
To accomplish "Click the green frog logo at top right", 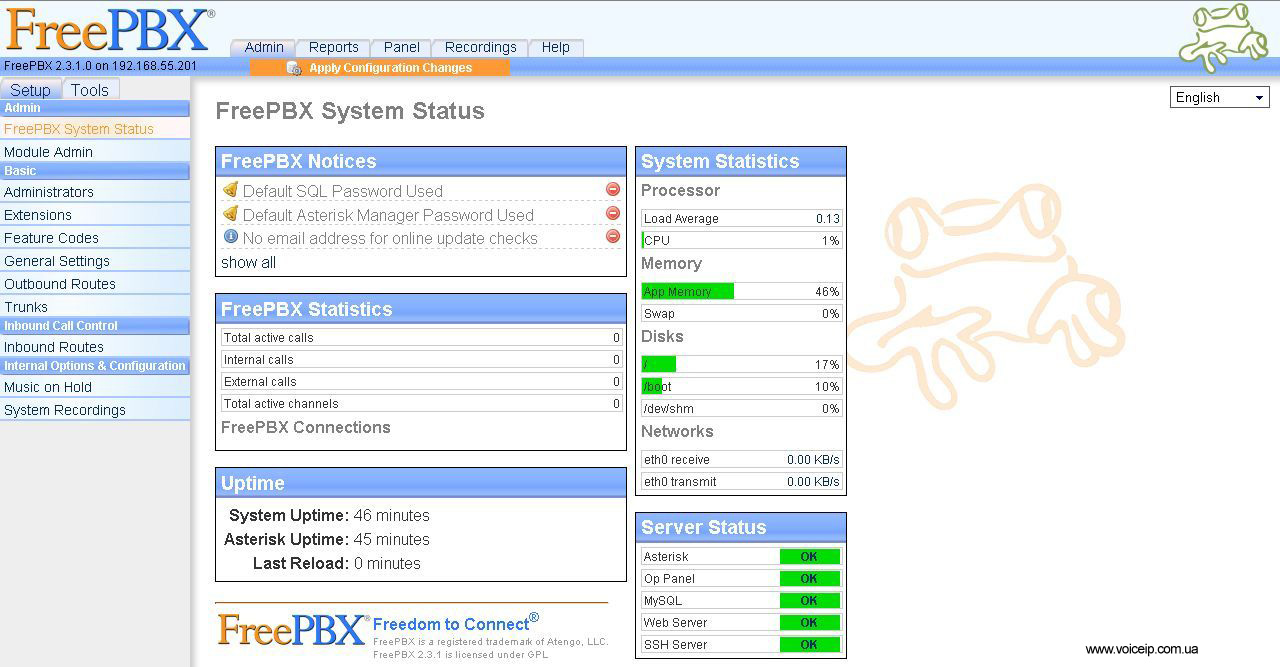I will coord(1221,37).
